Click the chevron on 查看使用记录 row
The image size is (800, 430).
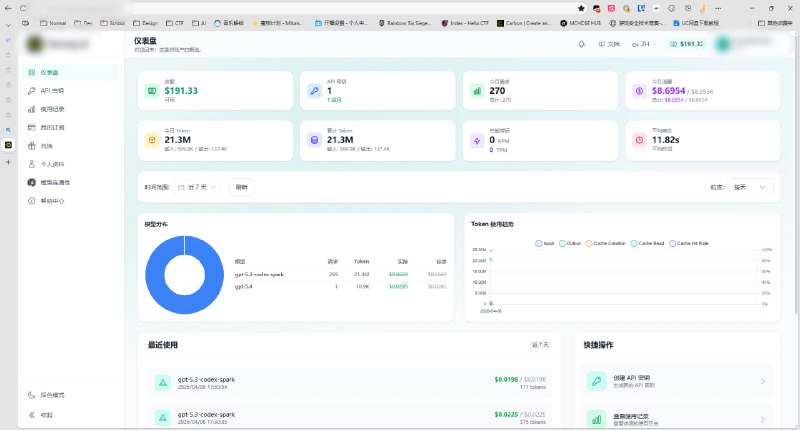click(x=763, y=419)
